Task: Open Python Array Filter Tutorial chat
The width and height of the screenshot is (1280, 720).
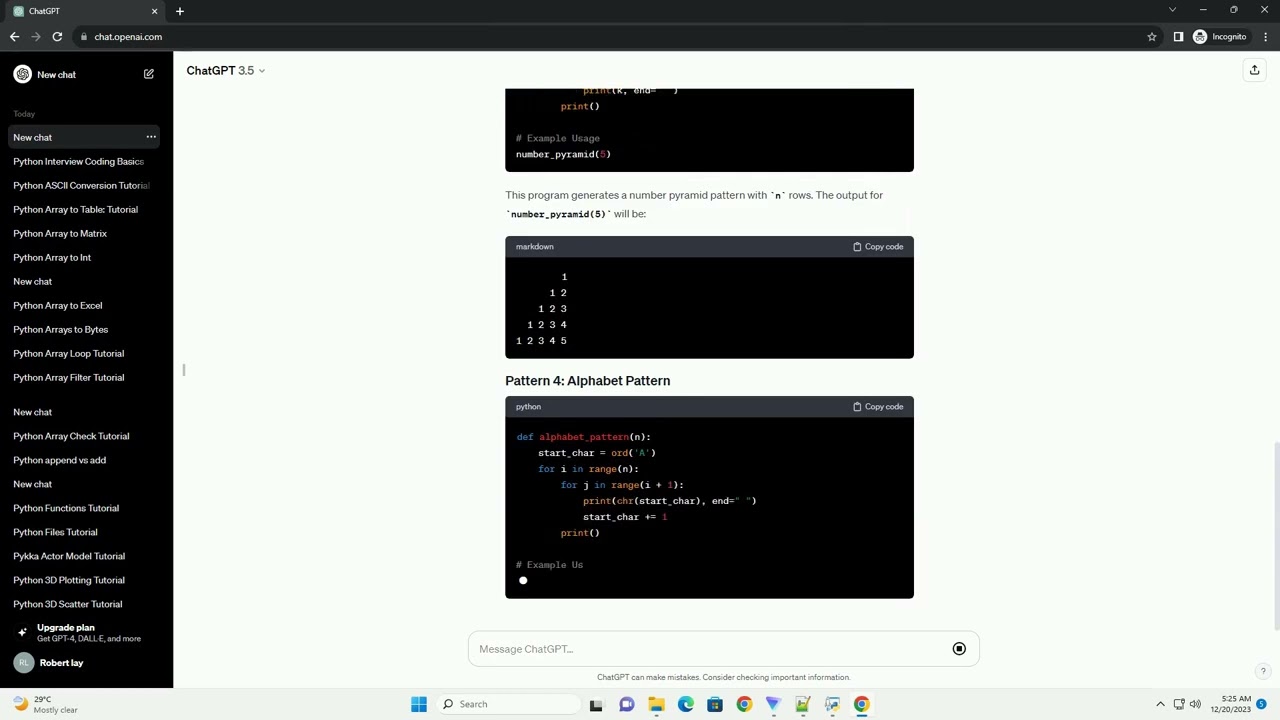Action: (x=69, y=377)
